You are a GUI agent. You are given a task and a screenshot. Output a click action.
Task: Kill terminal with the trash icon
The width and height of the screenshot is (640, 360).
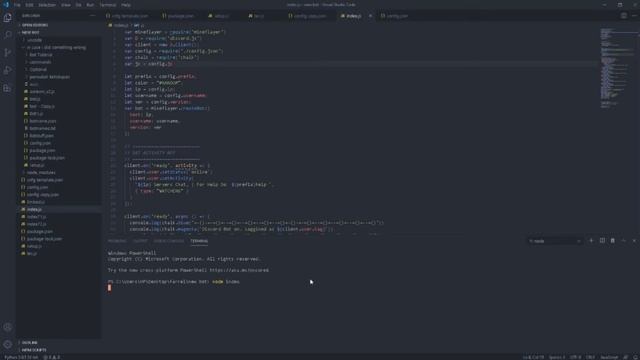pos(613,241)
